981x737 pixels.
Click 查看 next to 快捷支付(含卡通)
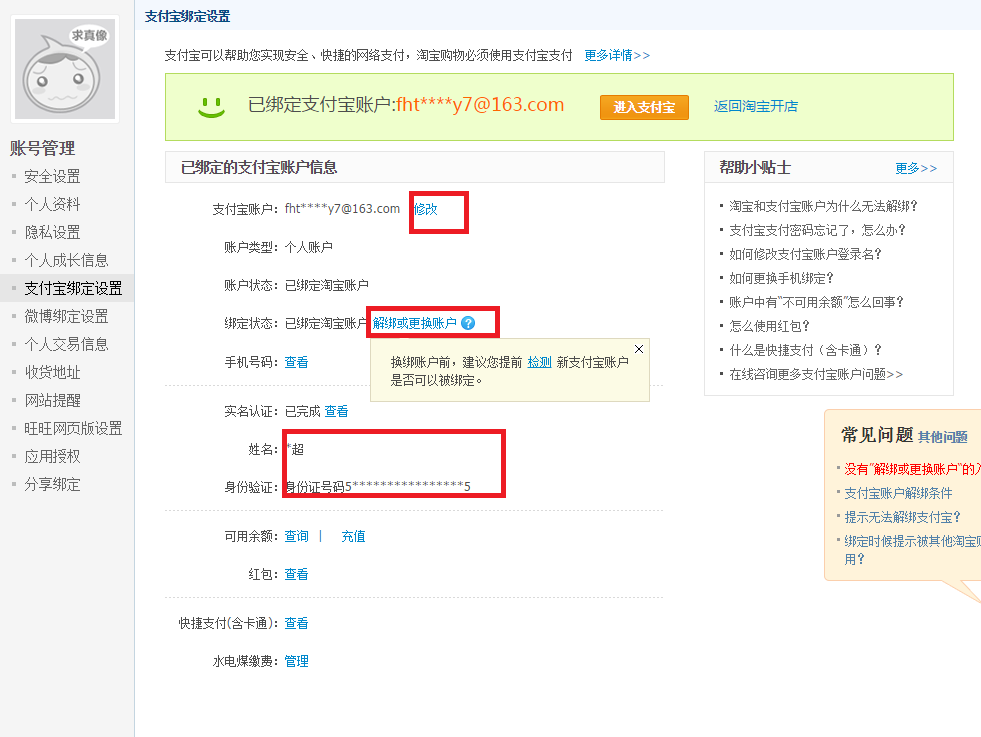[297, 623]
